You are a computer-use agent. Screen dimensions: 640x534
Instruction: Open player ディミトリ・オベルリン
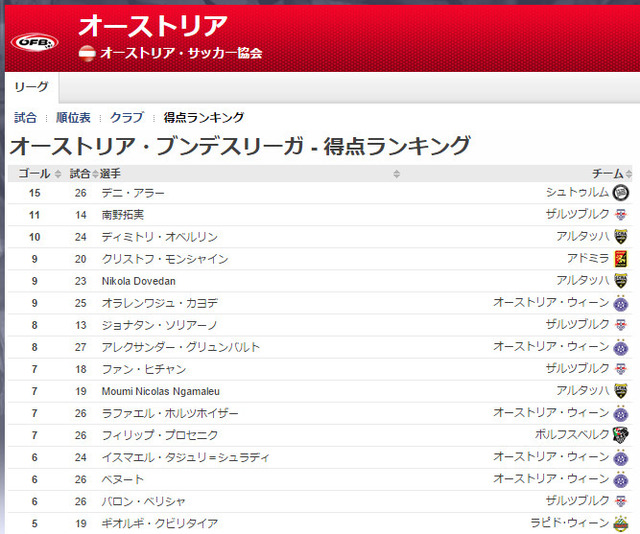click(160, 237)
